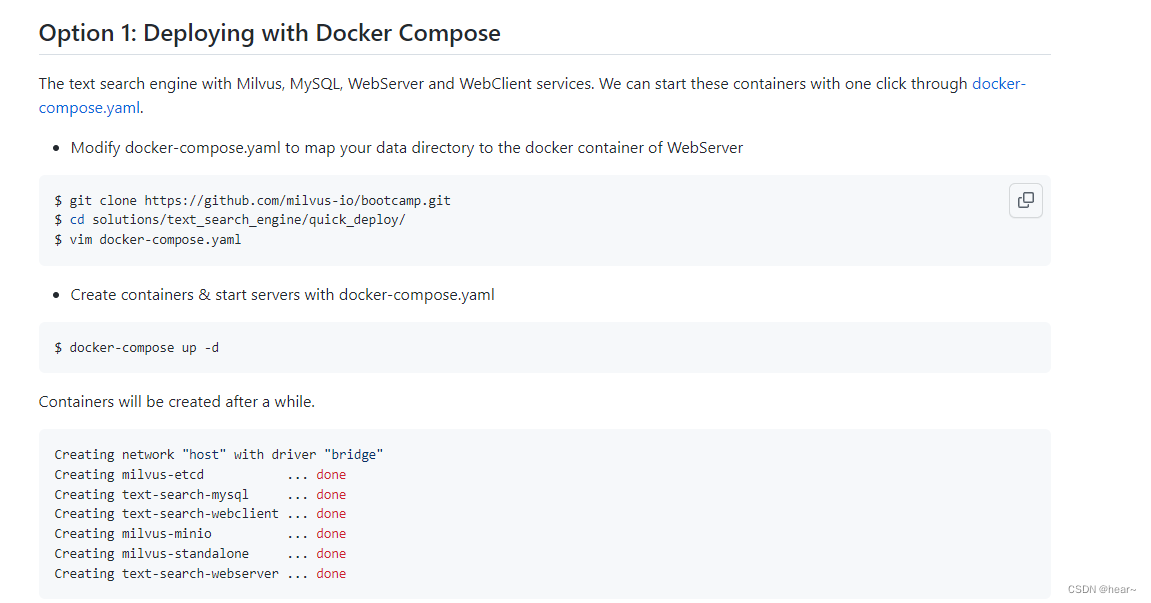Image resolution: width=1151 pixels, height=603 pixels.
Task: Click the docker-compose up -d command
Action: (137, 347)
